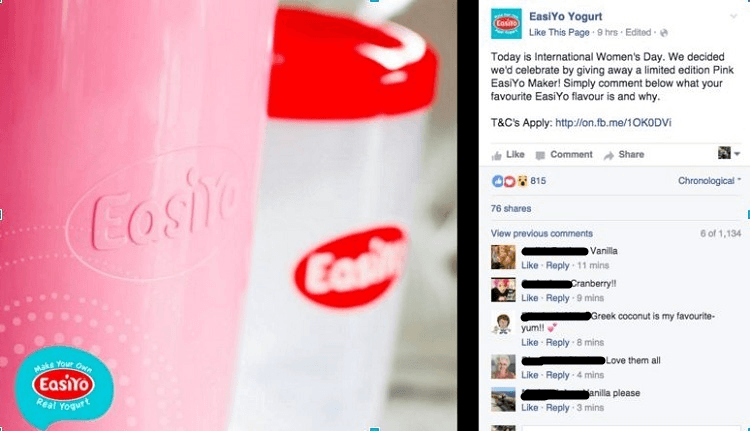Open the T&C's on.fb.me link
The image size is (750, 431).
[x=613, y=123]
